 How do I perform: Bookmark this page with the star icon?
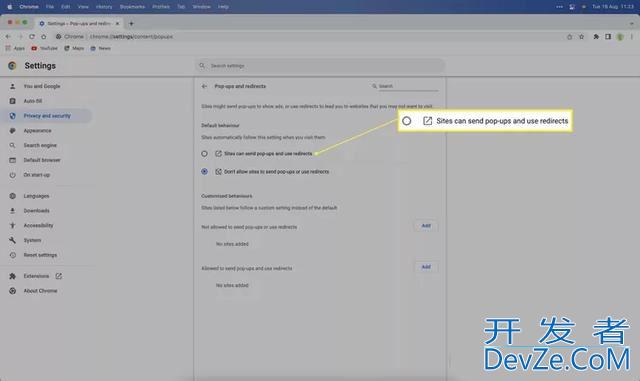[582, 37]
